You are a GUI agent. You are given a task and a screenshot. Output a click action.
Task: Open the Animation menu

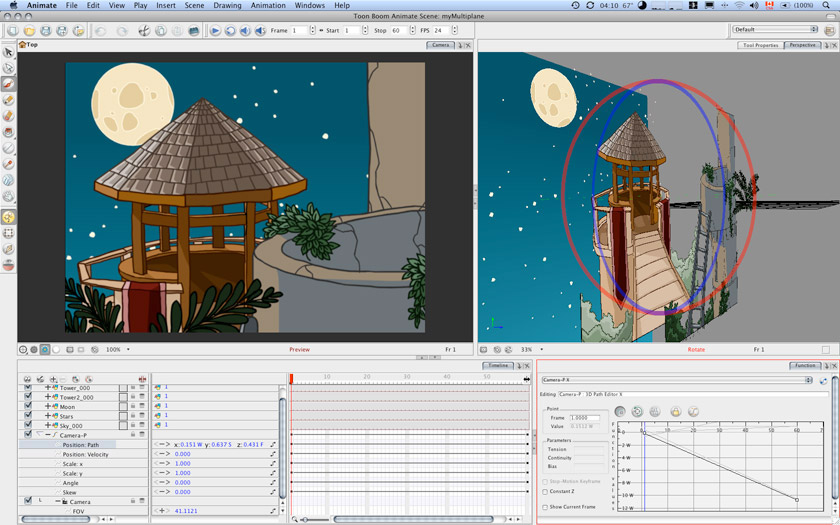[x=267, y=6]
